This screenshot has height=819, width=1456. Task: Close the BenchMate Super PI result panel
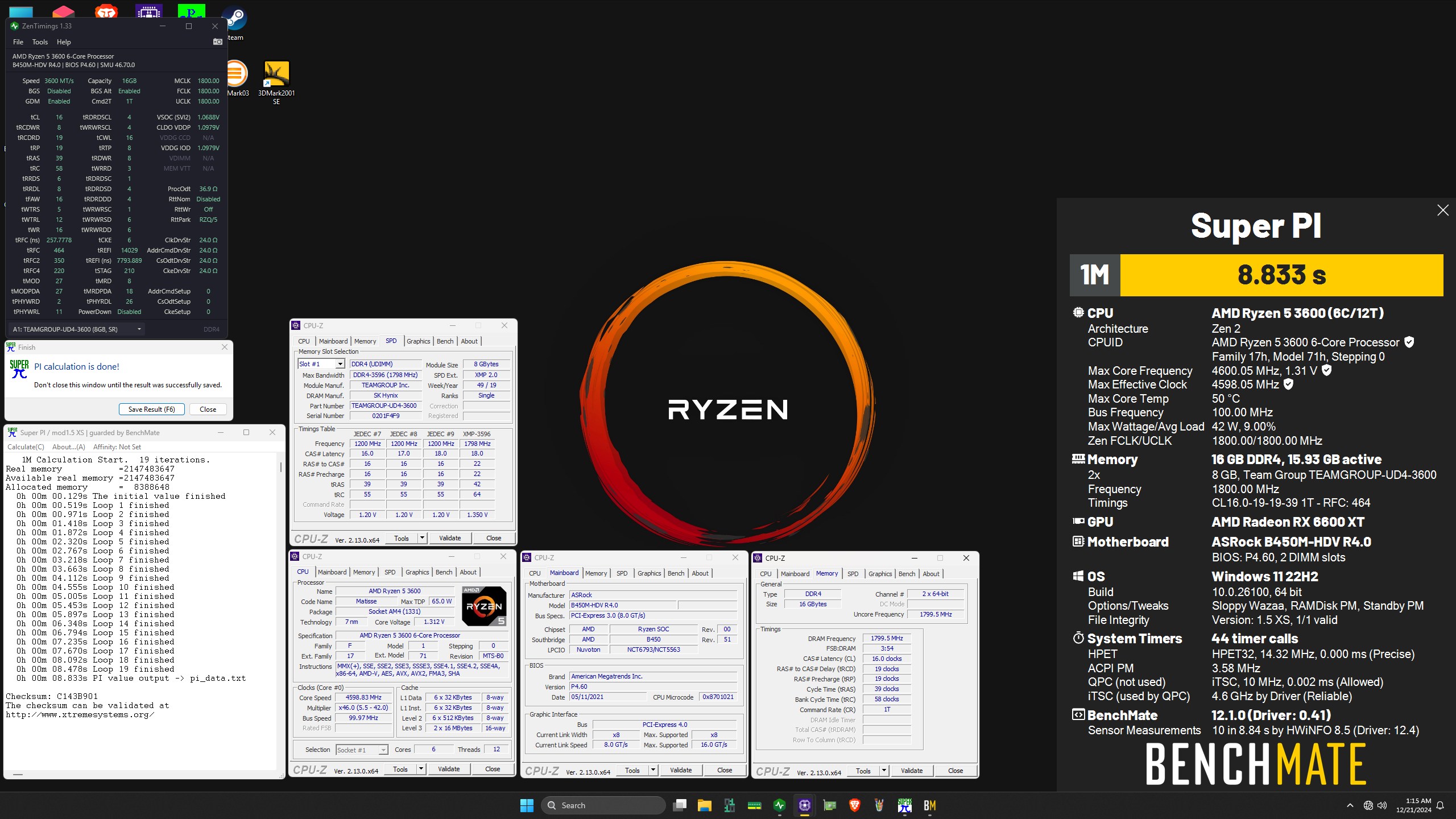tap(1442, 210)
